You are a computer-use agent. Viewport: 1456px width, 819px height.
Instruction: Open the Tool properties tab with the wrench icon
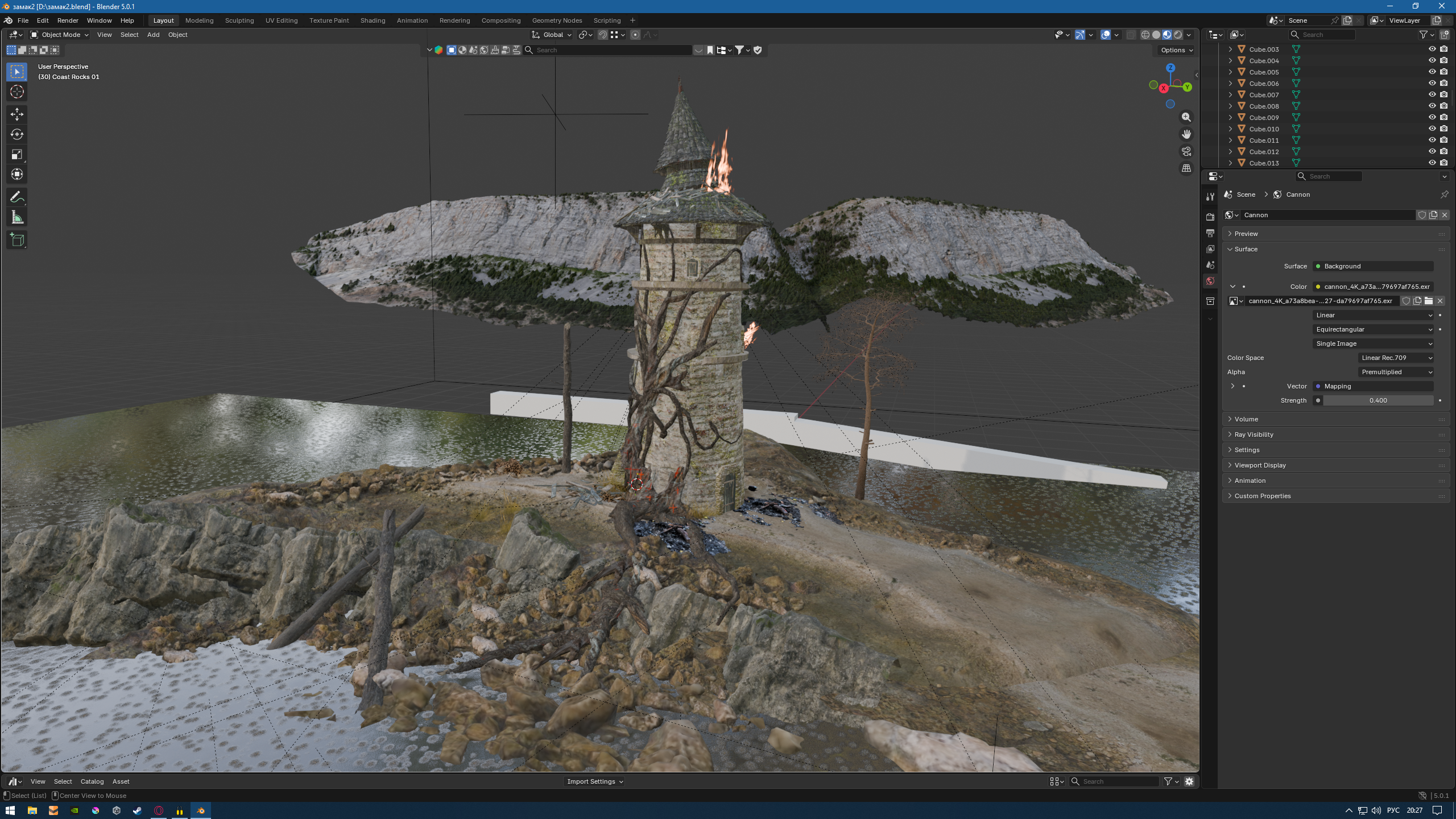pos(1210,197)
